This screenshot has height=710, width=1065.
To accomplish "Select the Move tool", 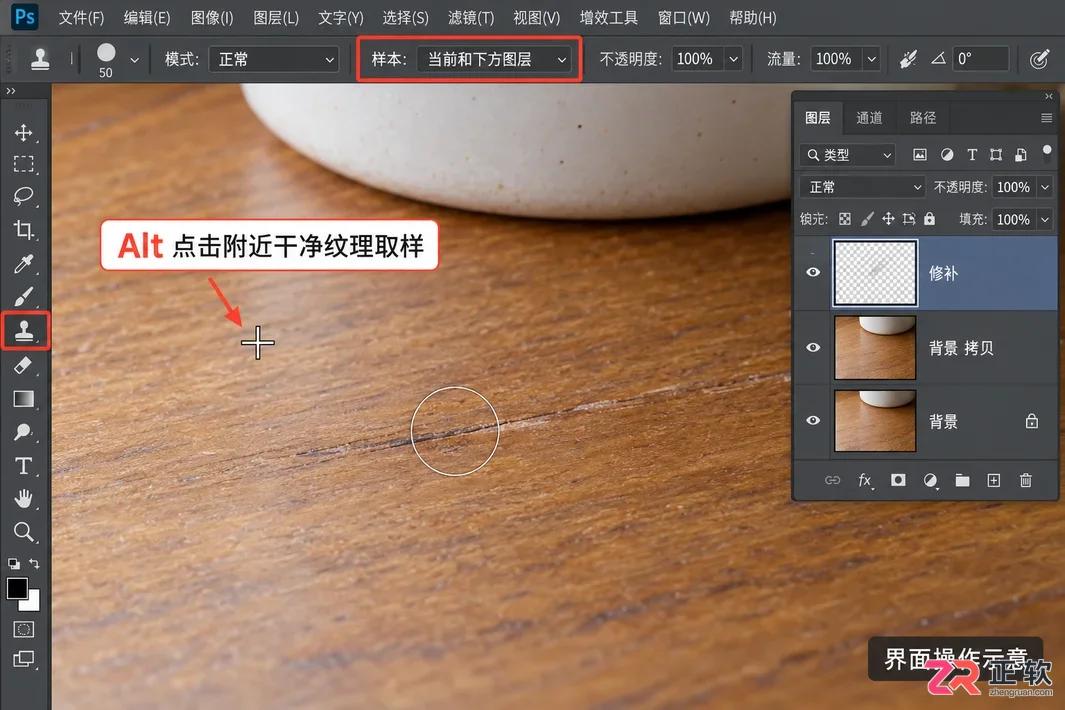I will pos(24,132).
